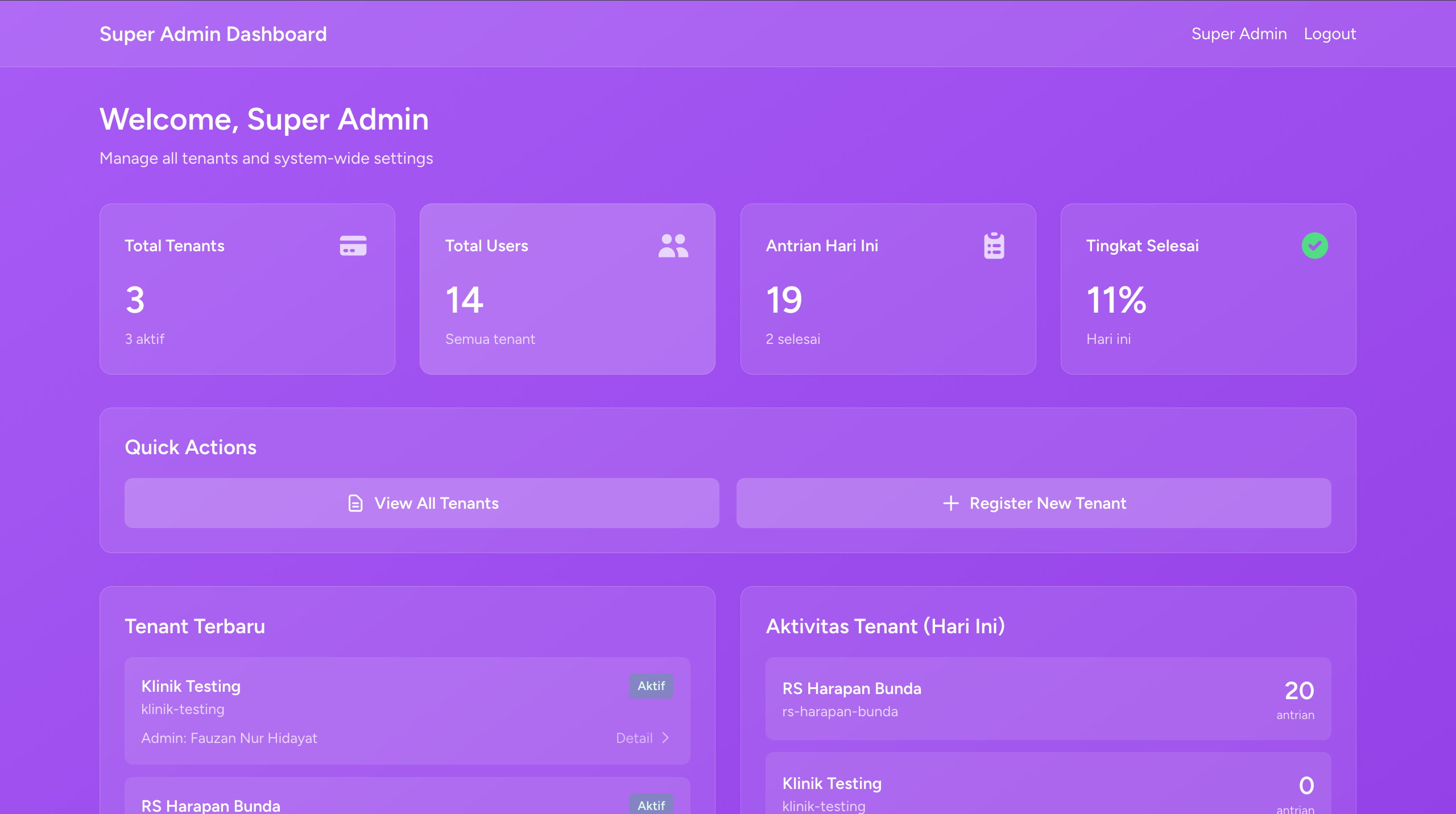Click the Aktif badge on Klinik Testing
1456x814 pixels.
[x=651, y=686]
